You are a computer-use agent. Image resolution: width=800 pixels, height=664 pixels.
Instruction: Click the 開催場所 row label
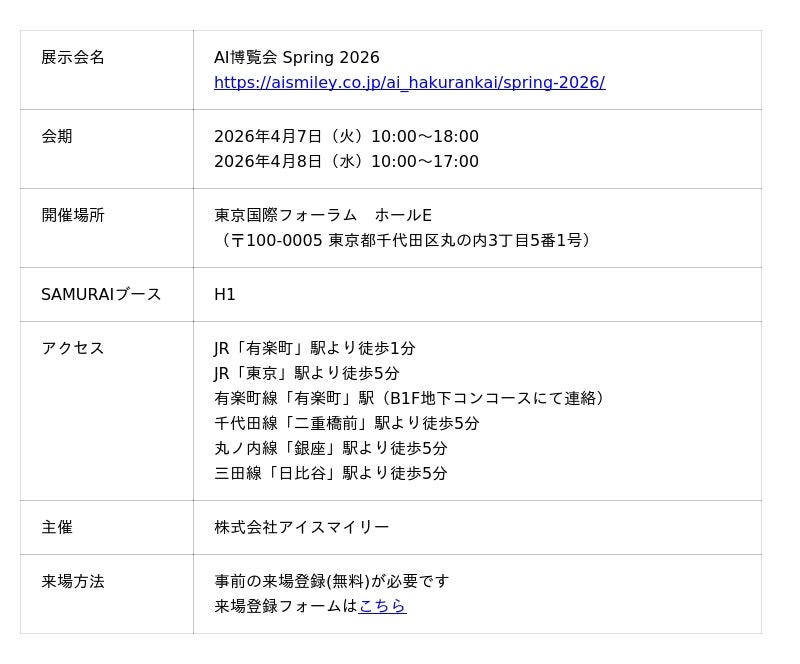[x=73, y=216]
